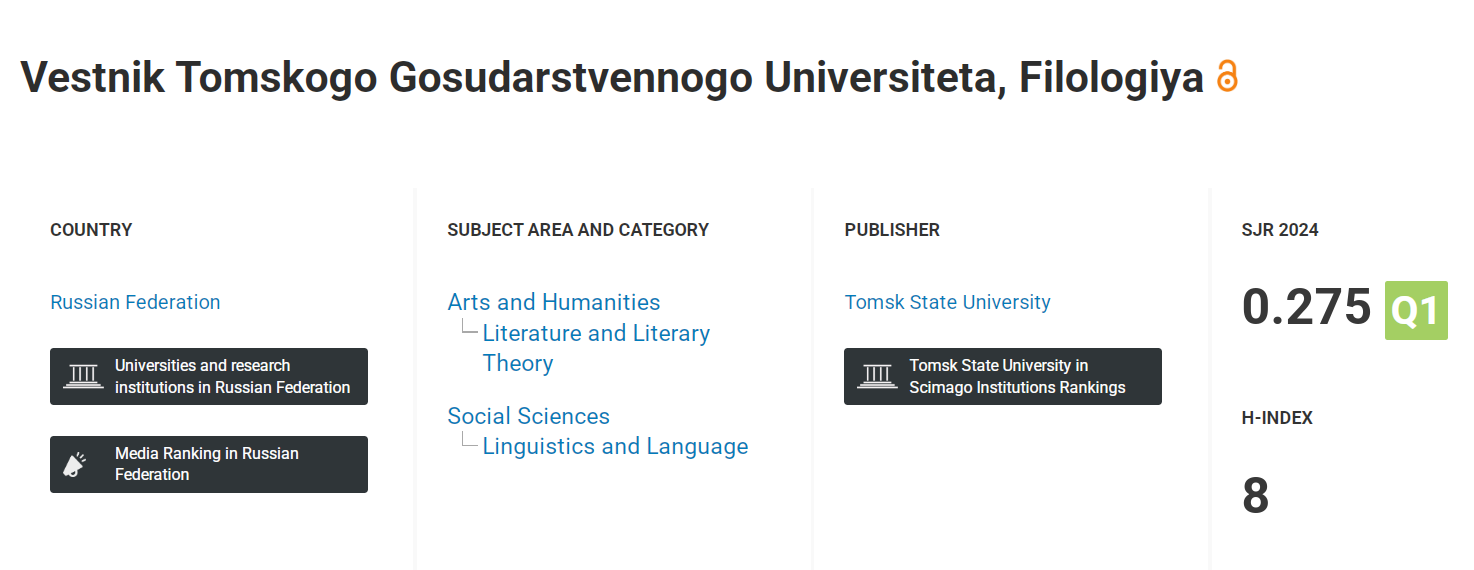The image size is (1474, 570).
Task: Open Tomsk State University in Scimago Institutions Rankings
Action: [1003, 376]
